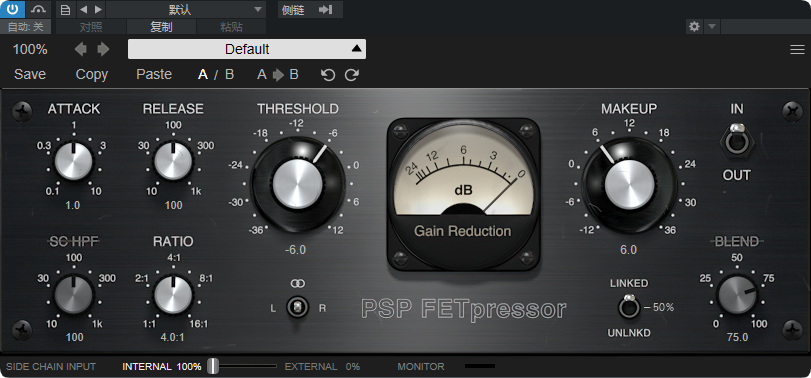This screenshot has width=811, height=378.
Task: Toggle 自动: 关 automation mode
Action: (x=25, y=27)
